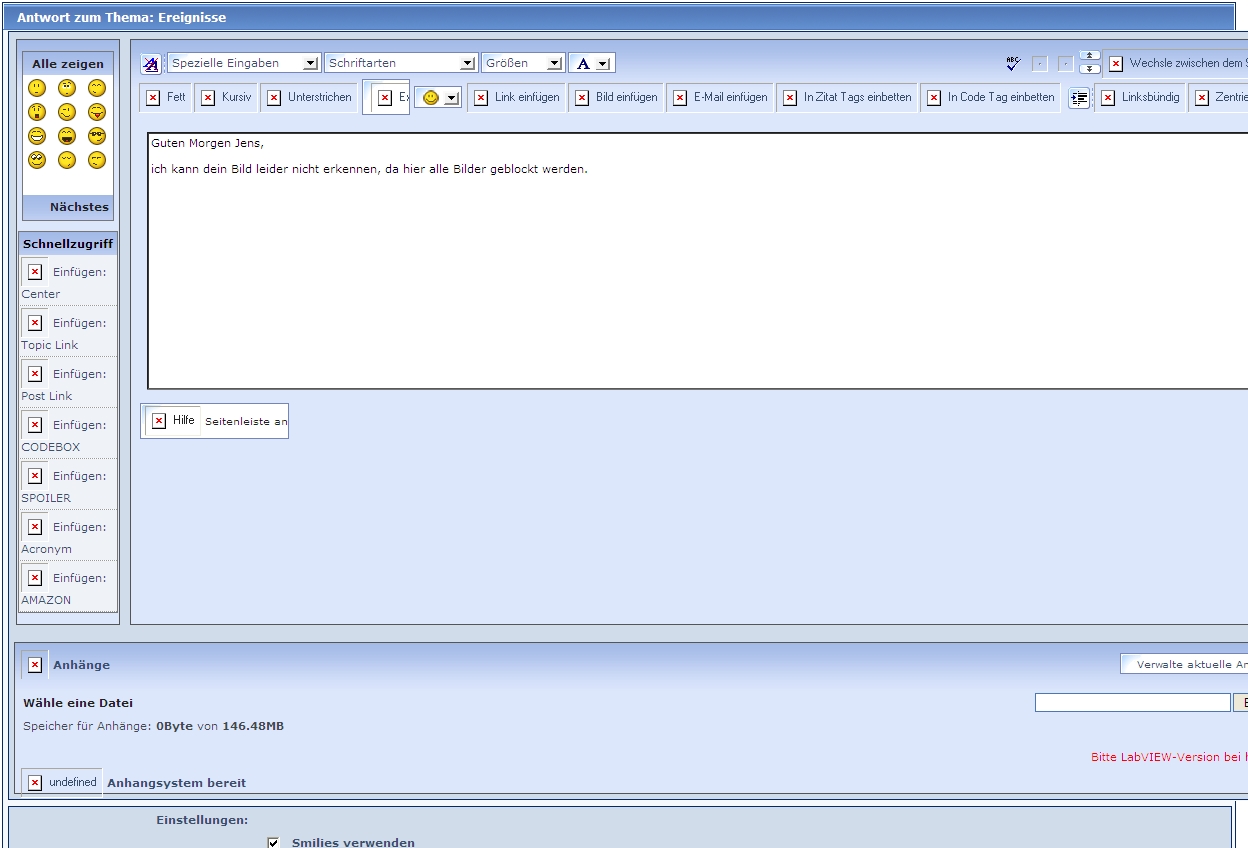Run the ABC spell check
This screenshot has height=848, width=1248.
tap(1013, 63)
